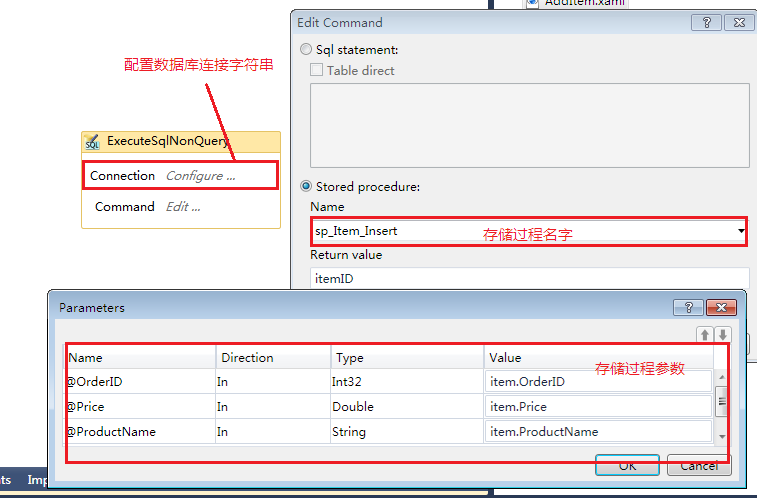The height and width of the screenshot is (498, 757).
Task: Select the Stored procedure radio button
Action: (306, 186)
